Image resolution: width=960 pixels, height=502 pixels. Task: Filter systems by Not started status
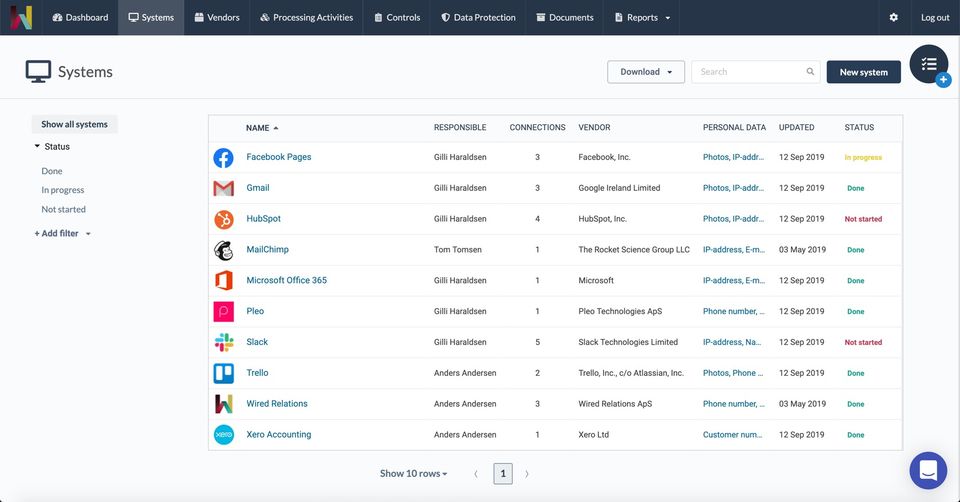(64, 210)
